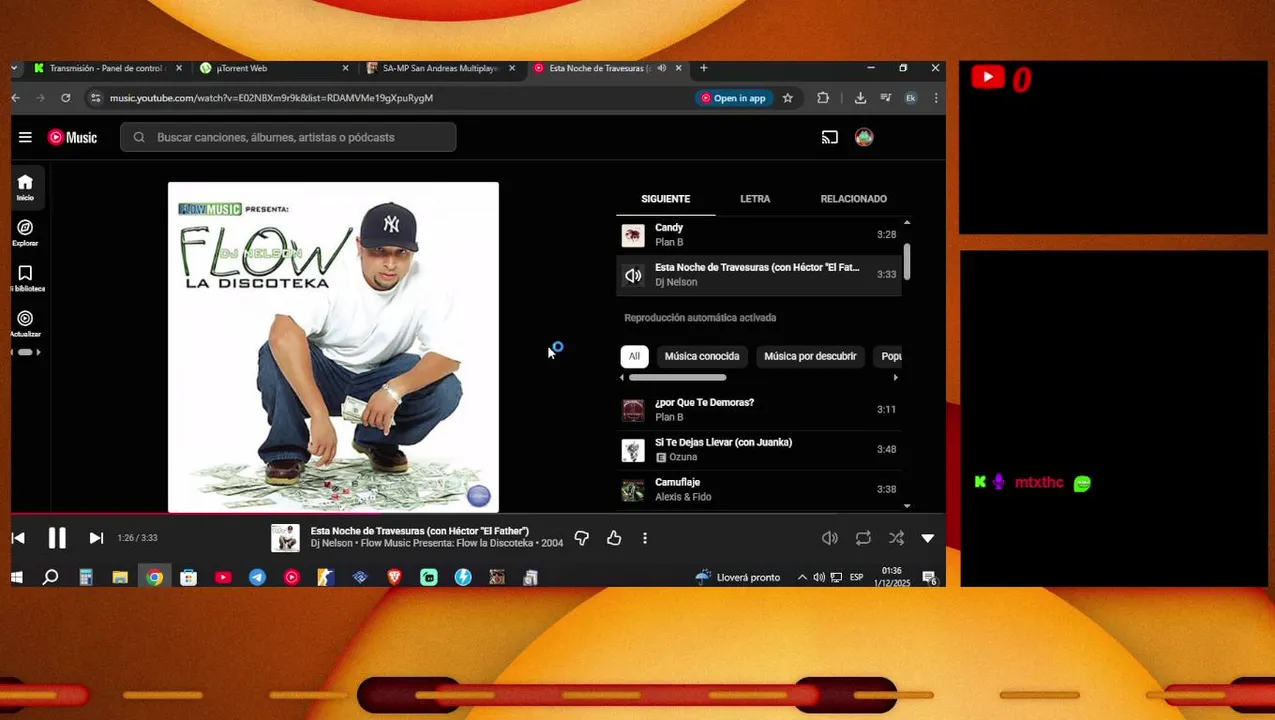The height and width of the screenshot is (720, 1275).
Task: Toggle repeat mode
Action: click(x=863, y=538)
